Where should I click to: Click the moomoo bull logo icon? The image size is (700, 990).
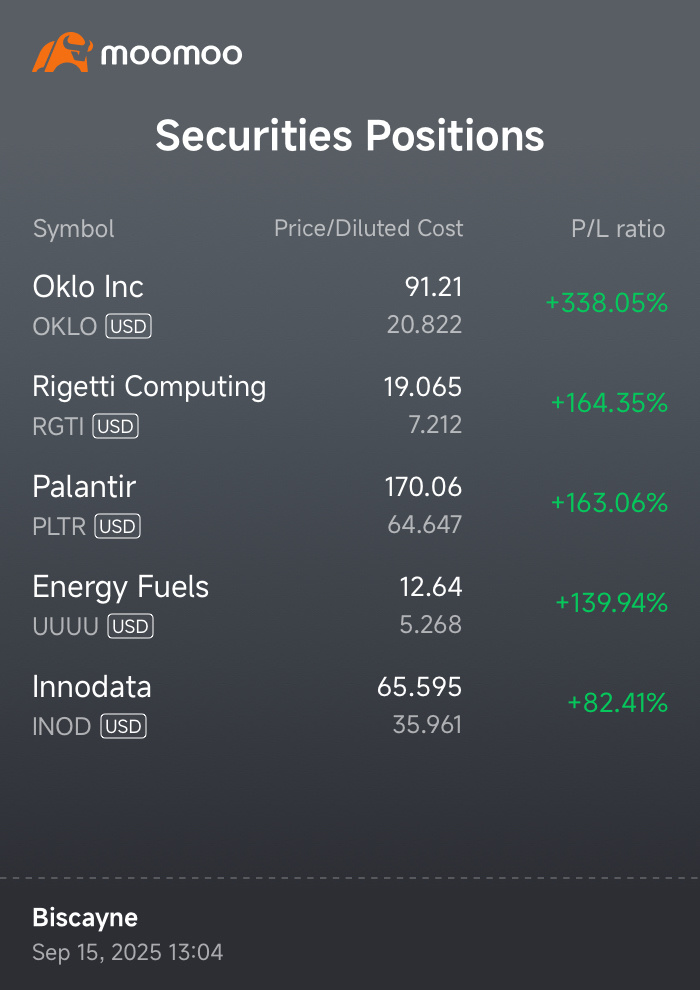click(62, 52)
